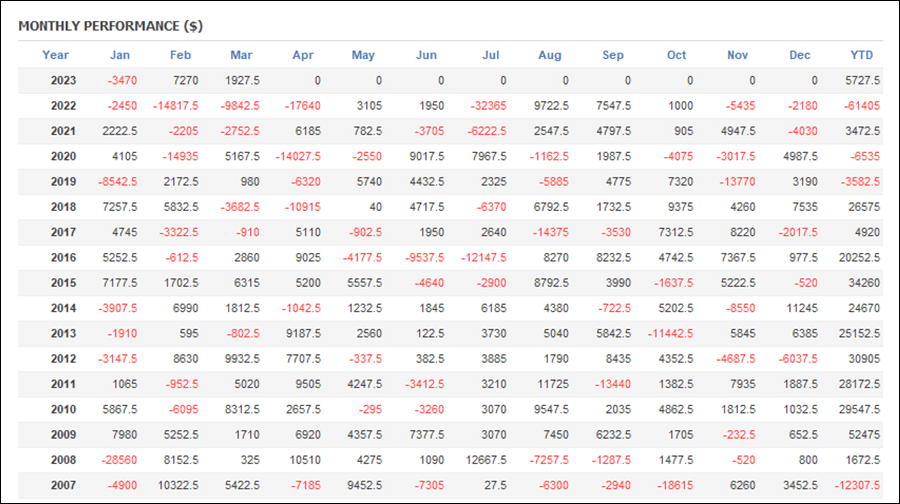900x504 pixels.
Task: Click the YTD column header
Action: click(862, 55)
